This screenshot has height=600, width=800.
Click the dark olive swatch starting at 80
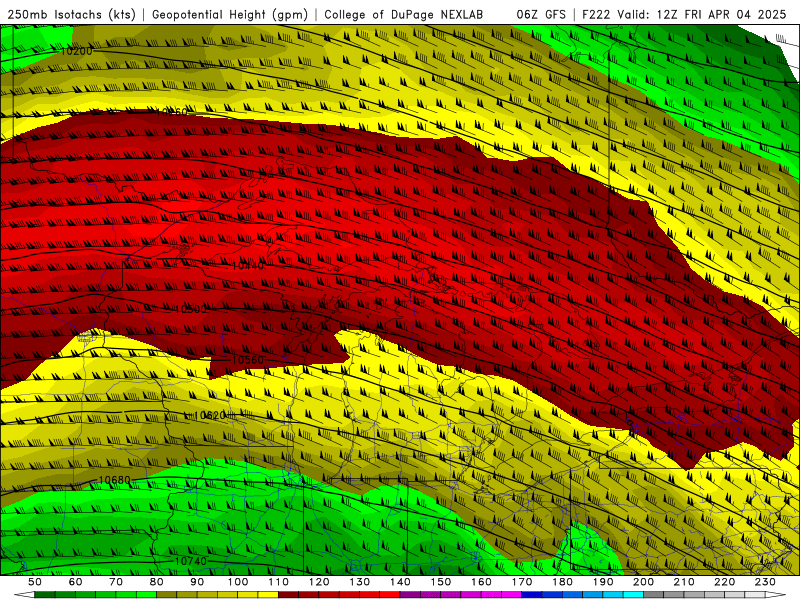[x=166, y=595]
